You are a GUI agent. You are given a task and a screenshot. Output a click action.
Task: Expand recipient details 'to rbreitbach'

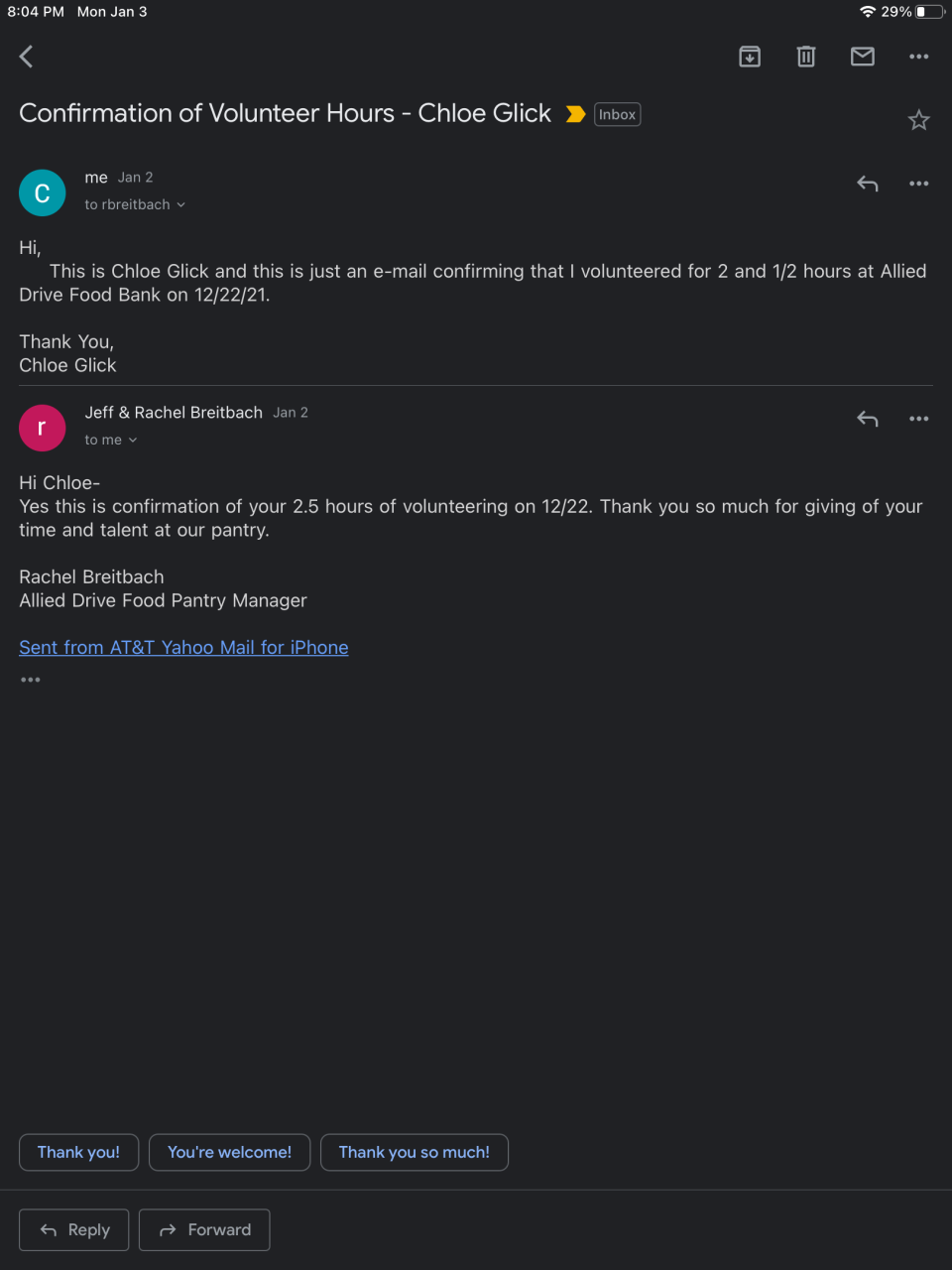click(135, 204)
